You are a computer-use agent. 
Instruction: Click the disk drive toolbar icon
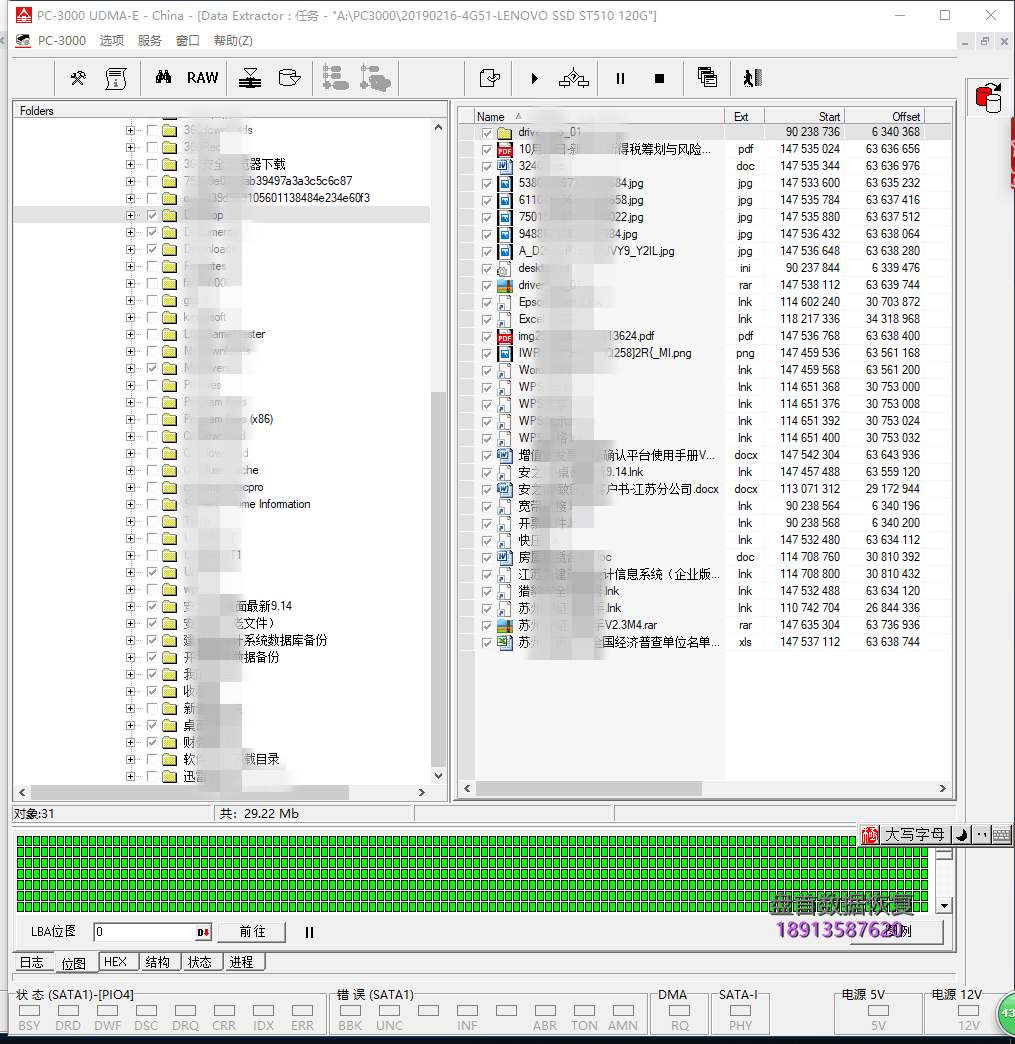click(x=289, y=78)
